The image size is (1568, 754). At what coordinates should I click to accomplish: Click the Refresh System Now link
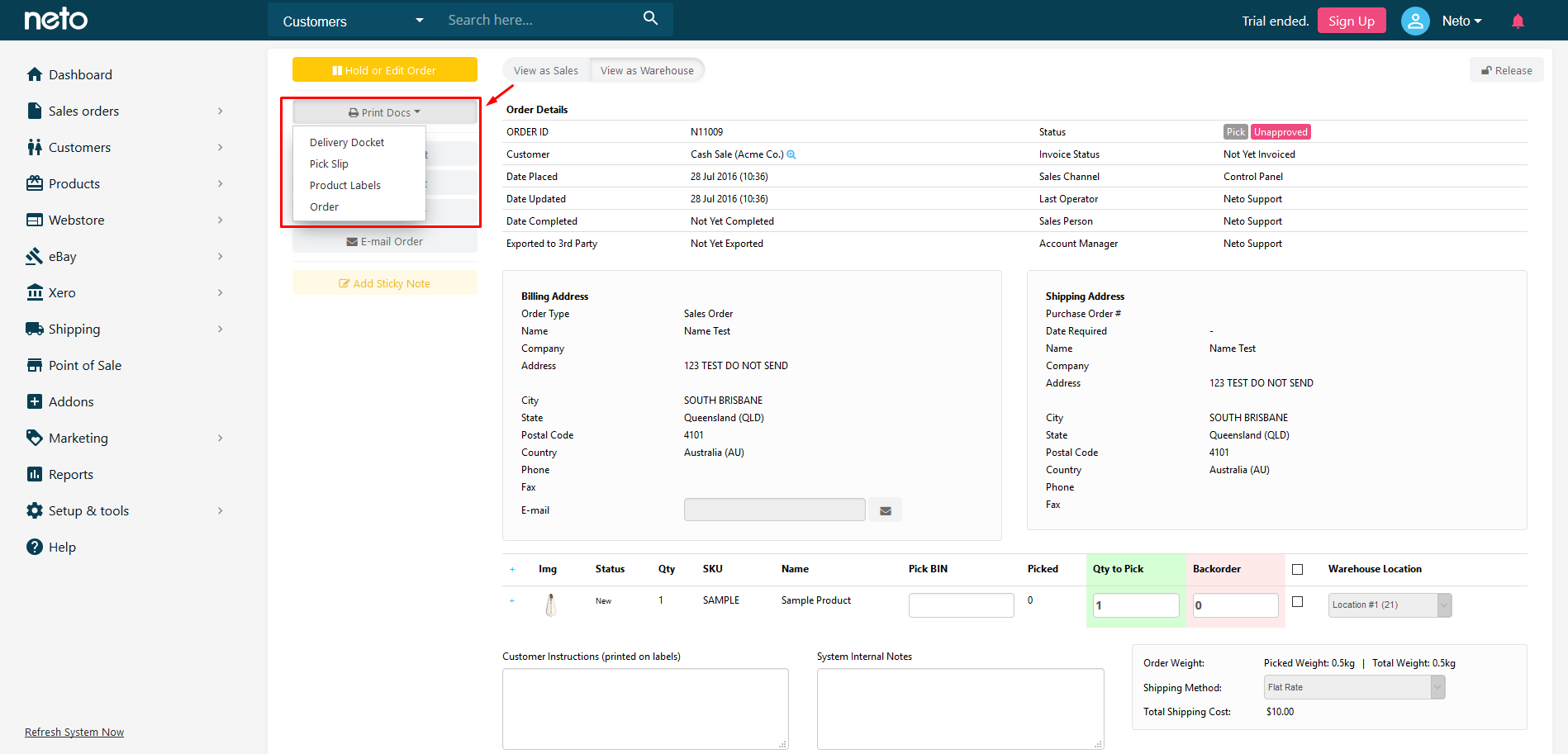(x=74, y=732)
